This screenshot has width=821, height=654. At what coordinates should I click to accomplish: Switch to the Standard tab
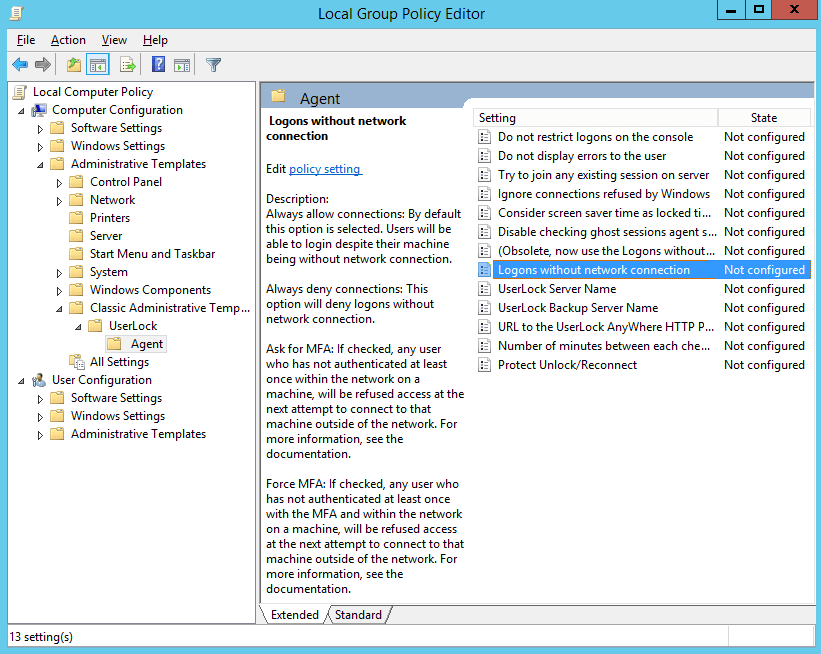click(x=357, y=615)
